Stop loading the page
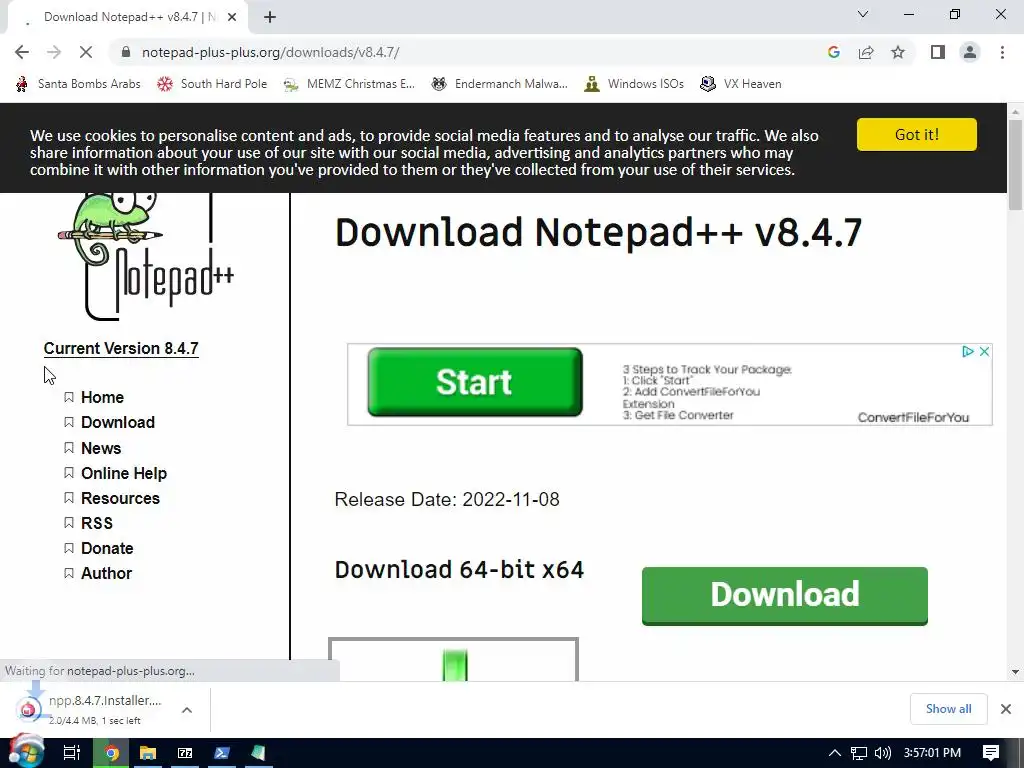The image size is (1024, 768). [x=86, y=52]
